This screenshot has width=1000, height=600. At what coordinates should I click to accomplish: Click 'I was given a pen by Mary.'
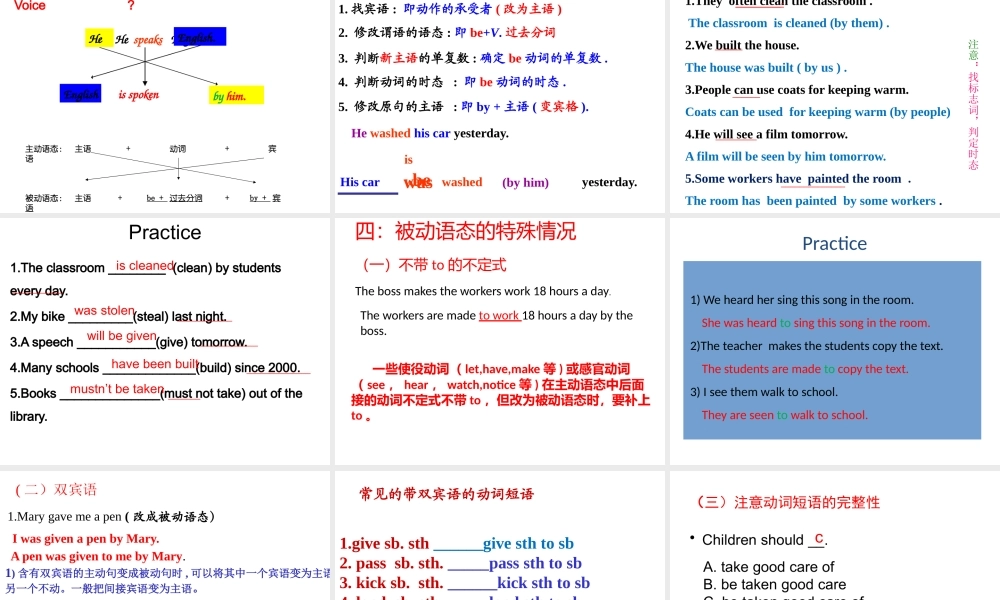click(x=85, y=539)
